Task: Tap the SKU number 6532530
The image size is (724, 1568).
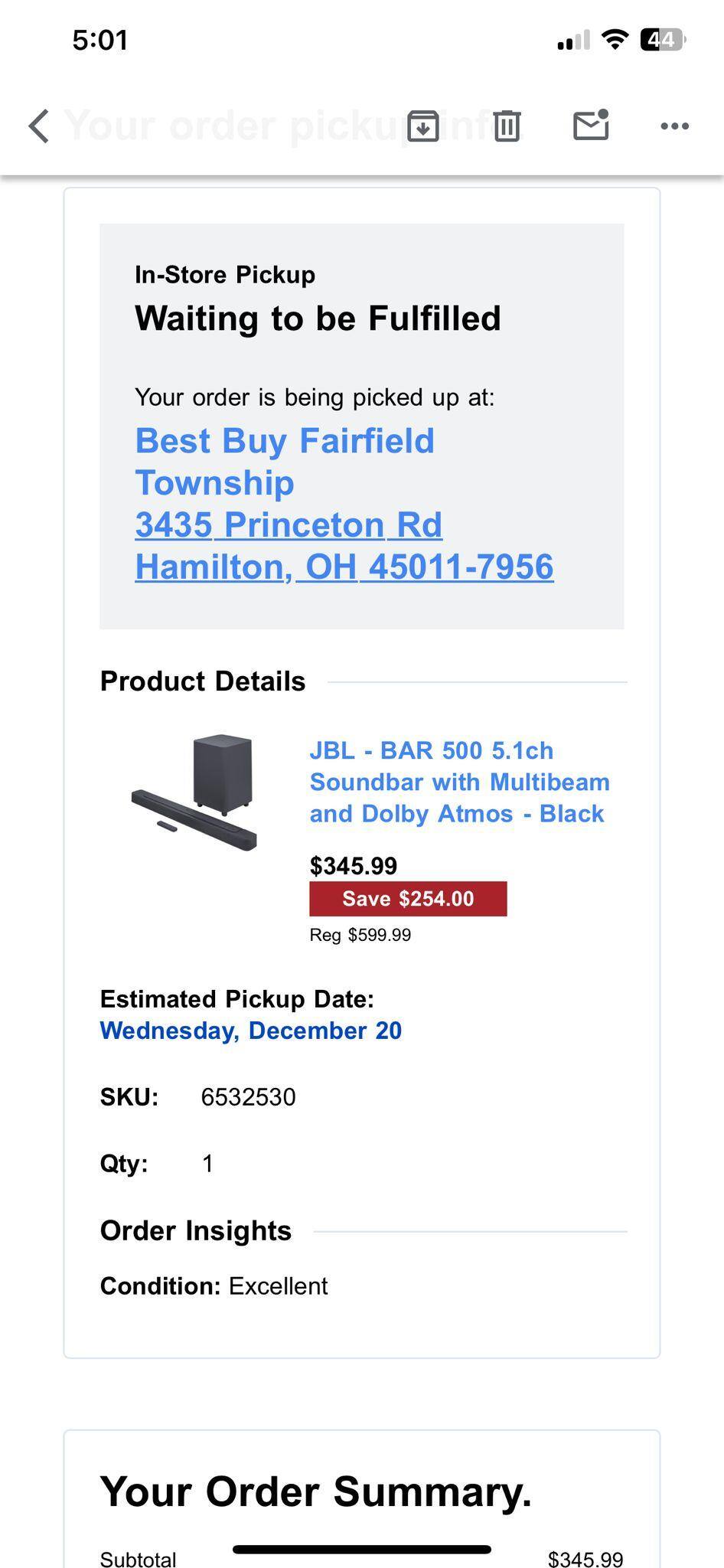Action: [248, 1097]
